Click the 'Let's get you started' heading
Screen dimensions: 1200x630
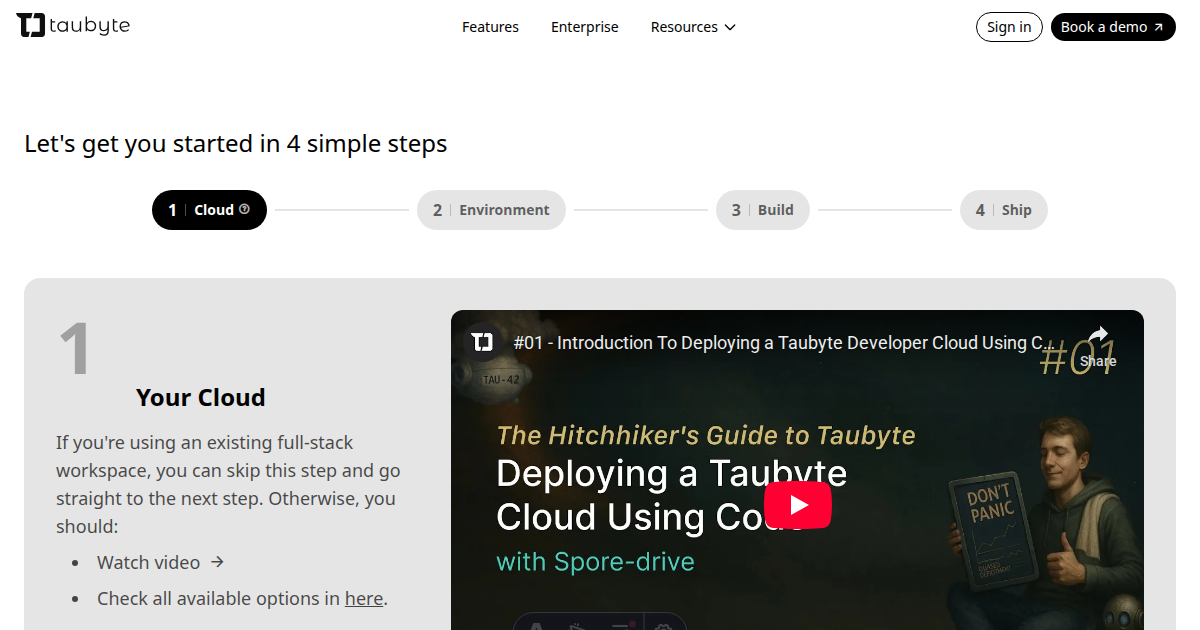(236, 144)
